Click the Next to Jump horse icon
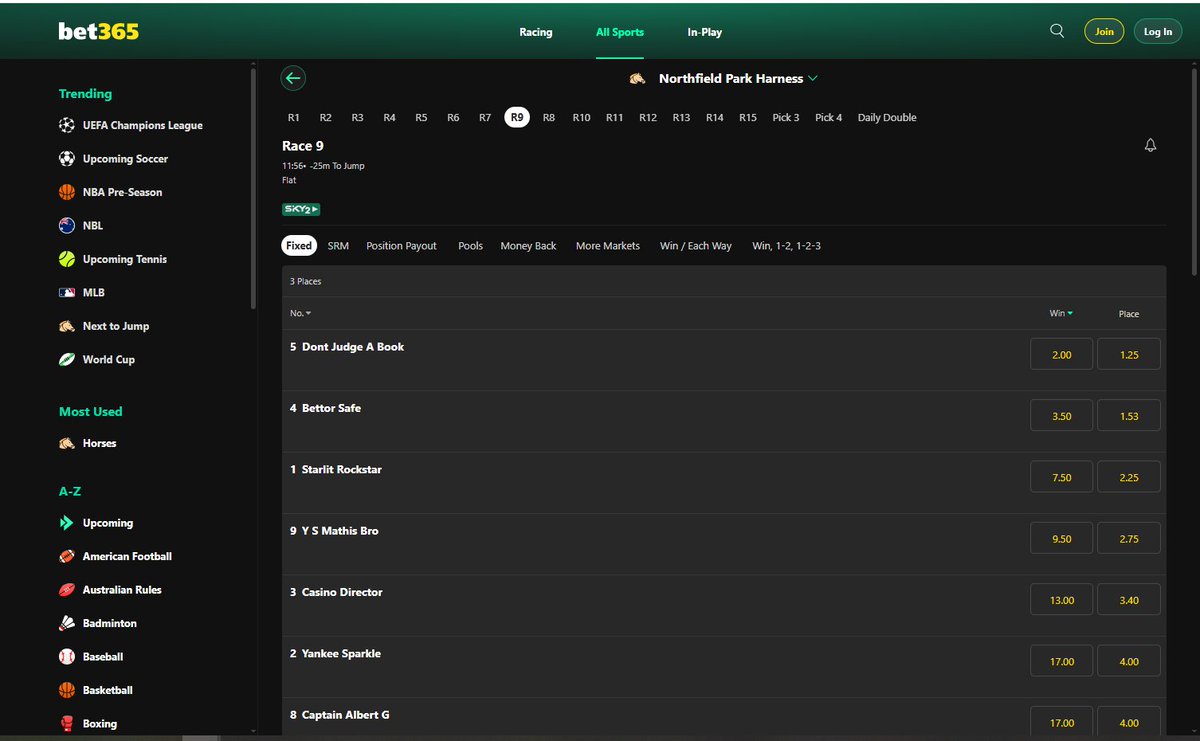 coord(67,326)
